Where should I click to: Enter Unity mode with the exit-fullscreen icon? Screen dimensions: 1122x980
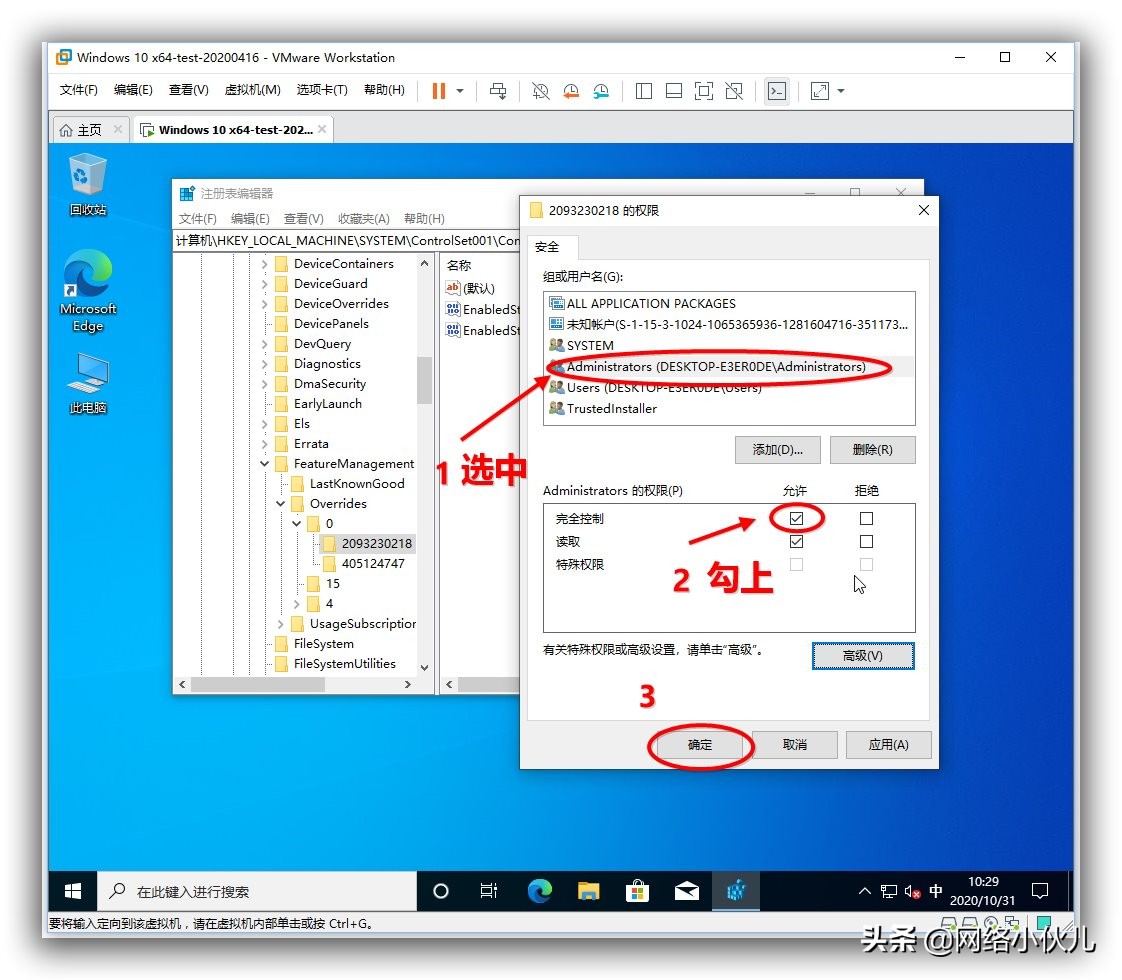pos(733,91)
